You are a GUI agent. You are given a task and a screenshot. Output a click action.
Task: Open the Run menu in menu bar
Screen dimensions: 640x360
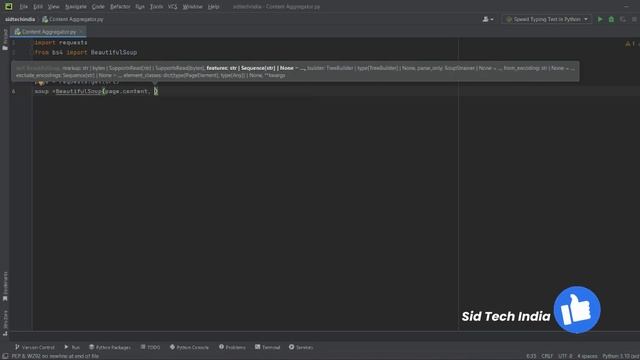coord(140,7)
